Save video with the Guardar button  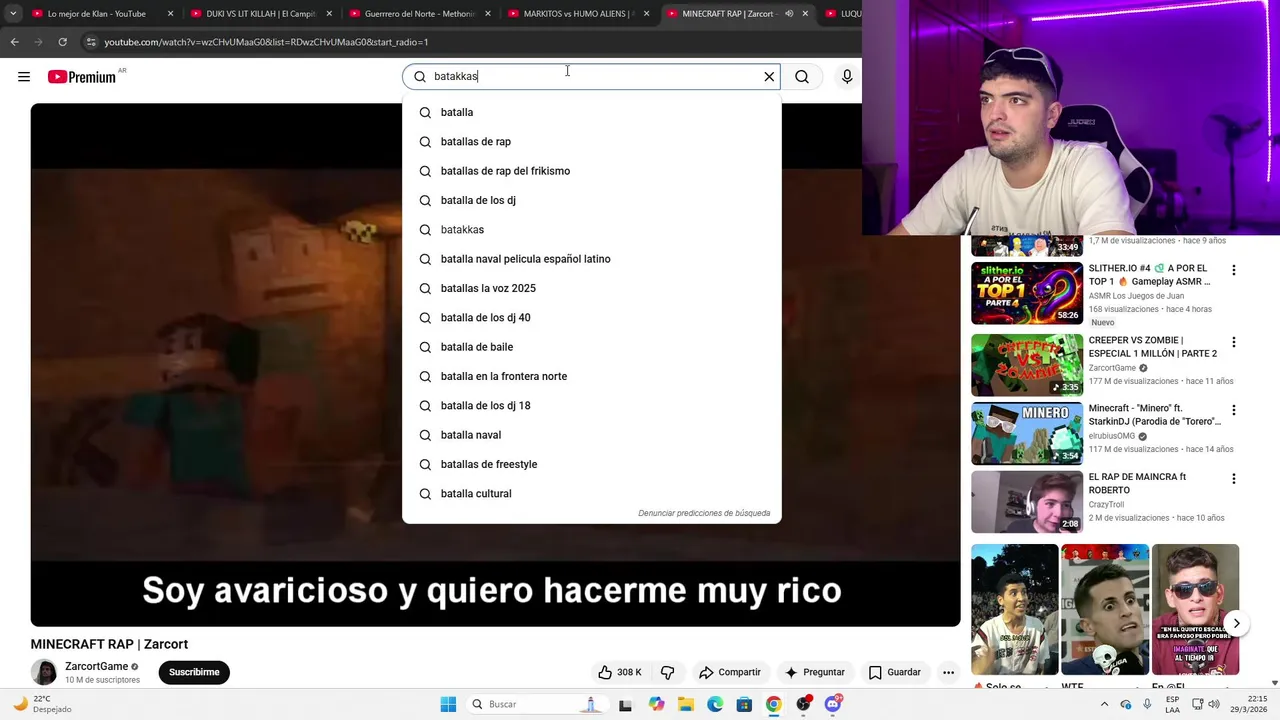894,672
